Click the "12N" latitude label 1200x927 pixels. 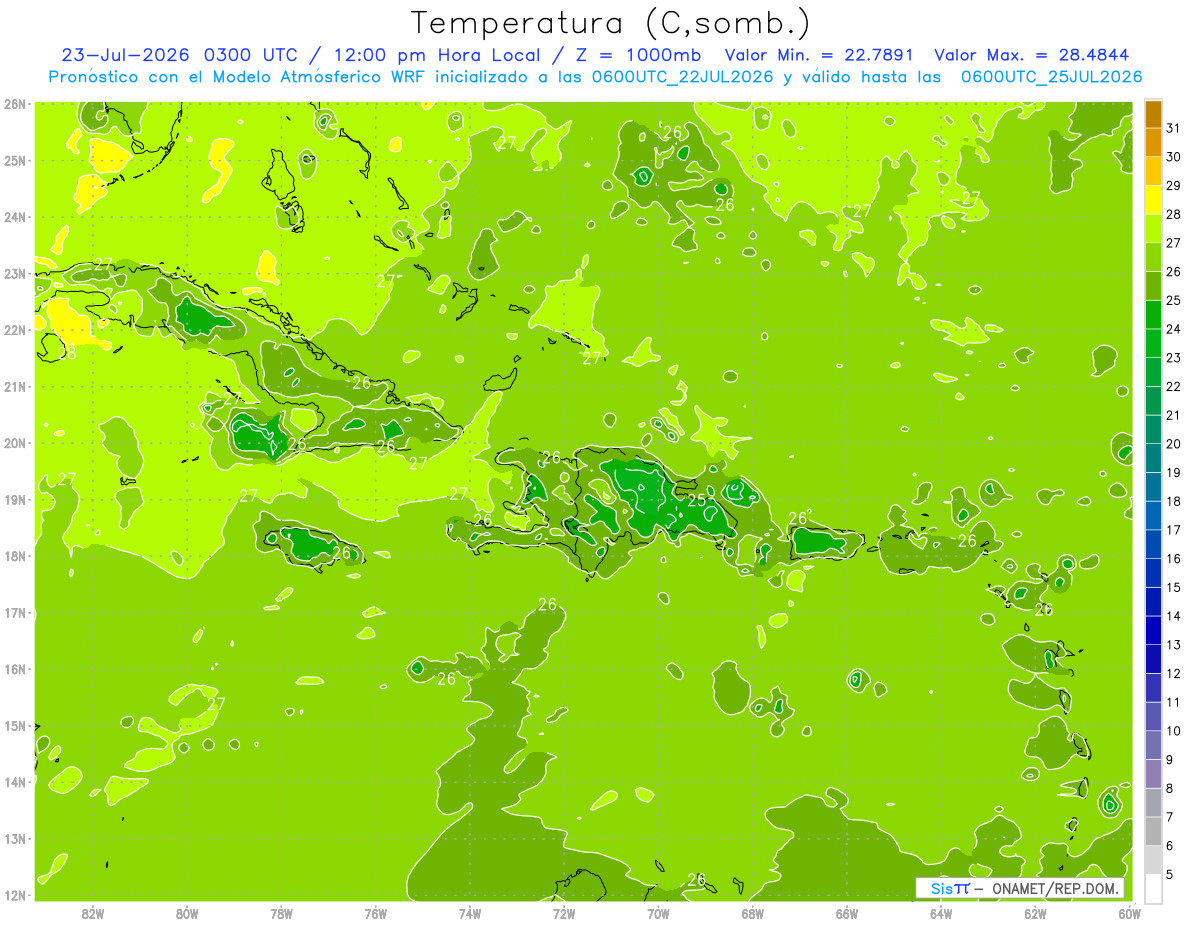point(15,895)
